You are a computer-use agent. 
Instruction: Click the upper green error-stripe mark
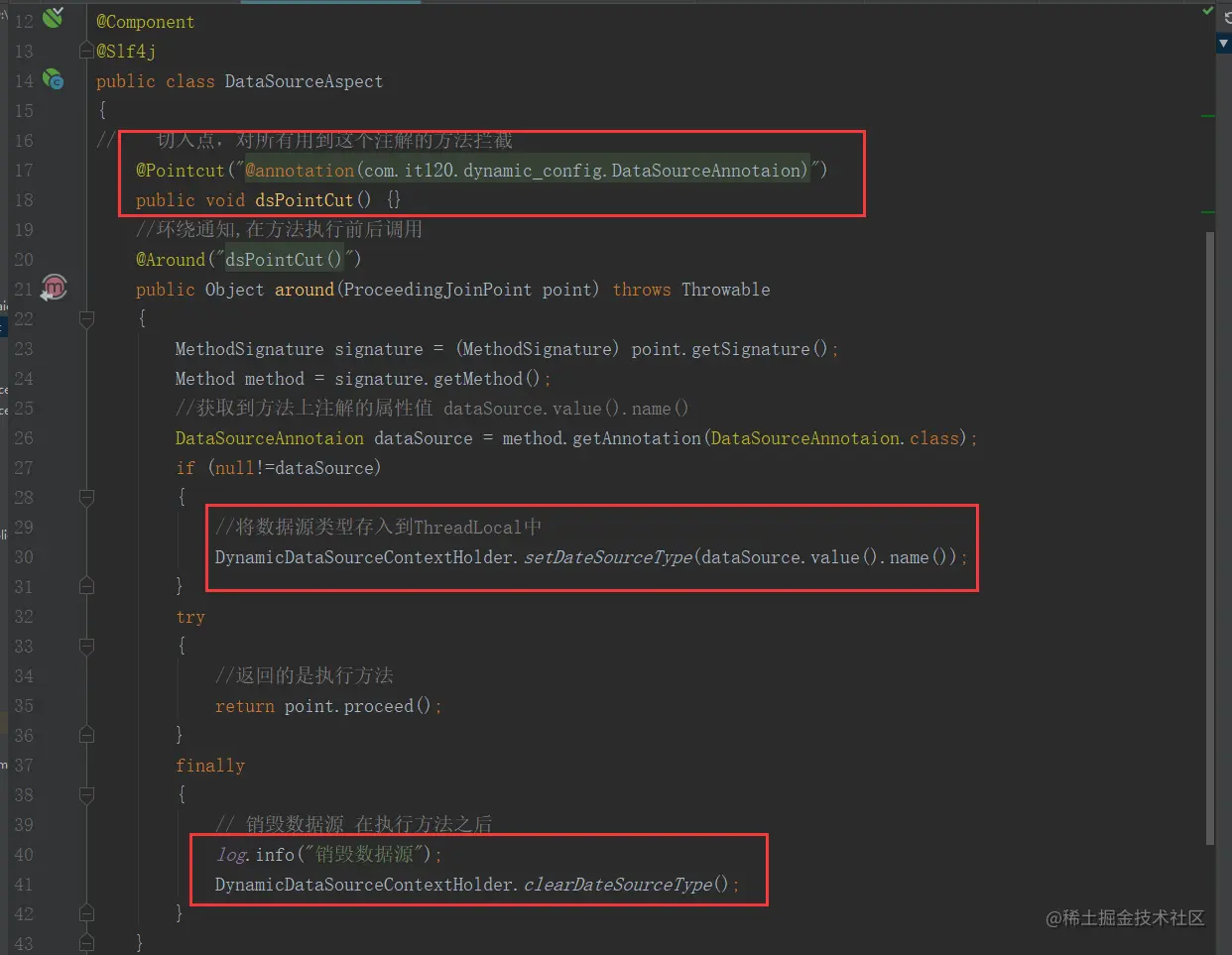(x=1207, y=116)
